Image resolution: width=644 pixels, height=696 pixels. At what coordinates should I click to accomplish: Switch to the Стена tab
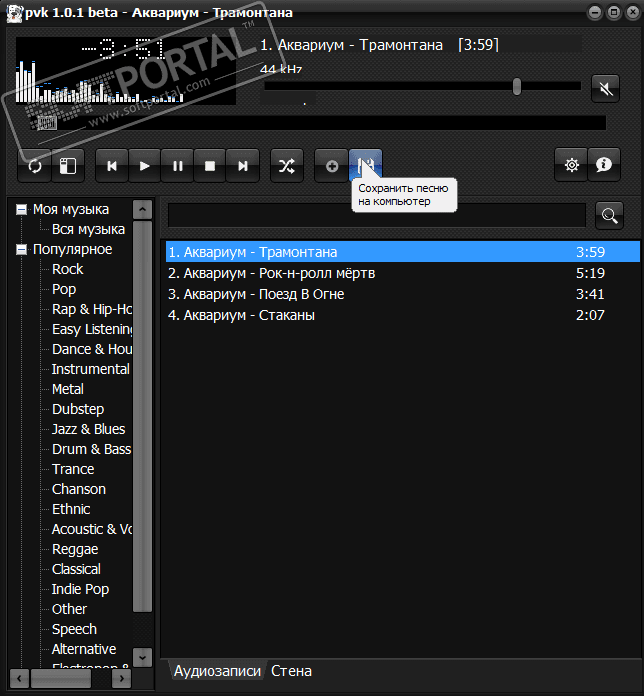[x=291, y=671]
